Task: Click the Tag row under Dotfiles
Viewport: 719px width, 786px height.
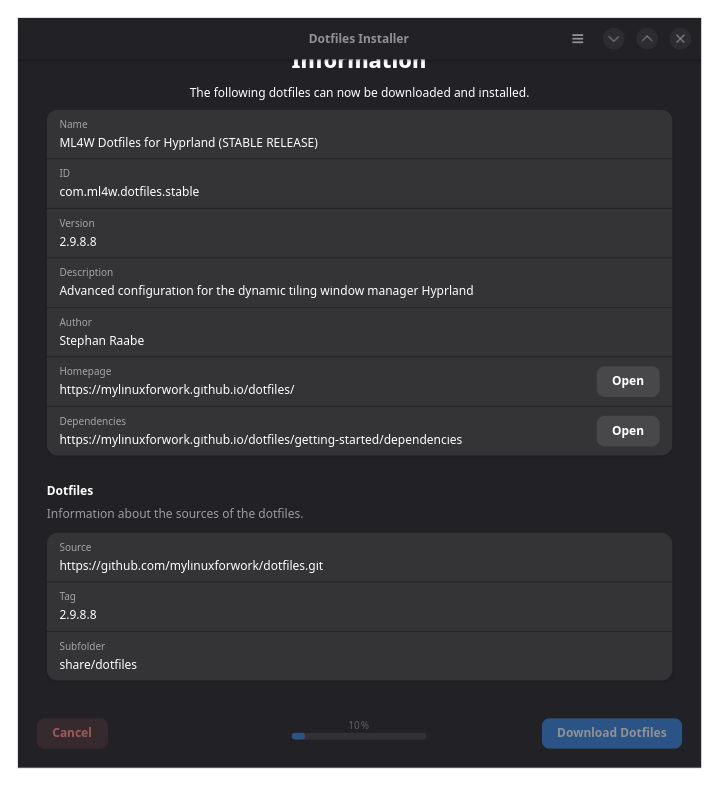Action: click(x=359, y=606)
